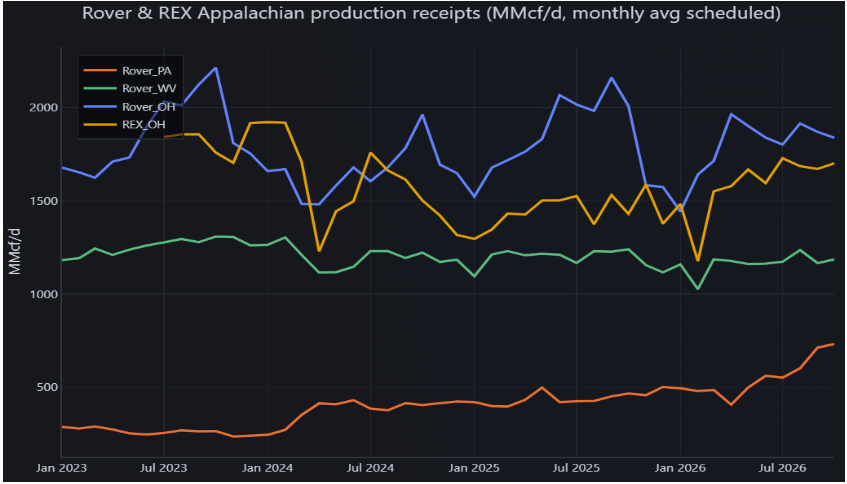Click the Jan 2025 x-axis label

tap(474, 467)
